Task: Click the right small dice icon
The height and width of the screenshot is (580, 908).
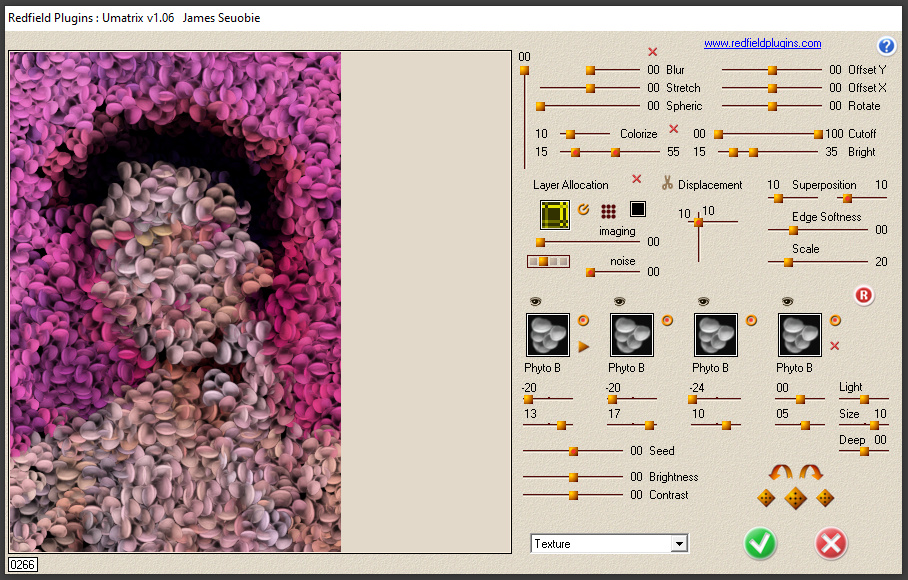Action: click(x=825, y=498)
